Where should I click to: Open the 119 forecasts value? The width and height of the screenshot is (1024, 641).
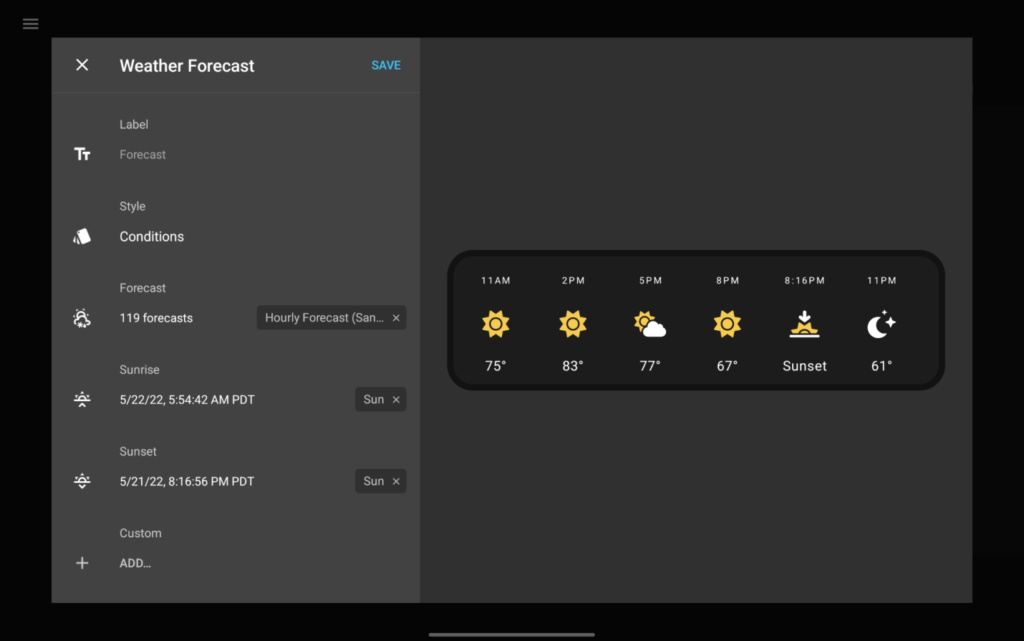click(156, 318)
